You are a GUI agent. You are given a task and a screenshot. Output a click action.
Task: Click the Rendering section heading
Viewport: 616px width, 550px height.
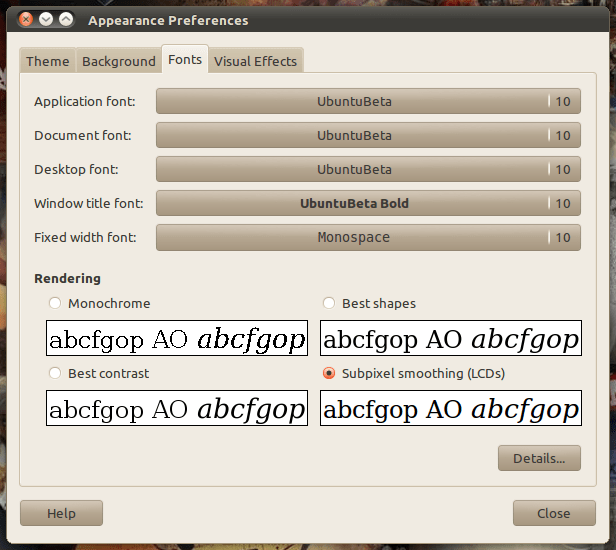click(x=67, y=279)
